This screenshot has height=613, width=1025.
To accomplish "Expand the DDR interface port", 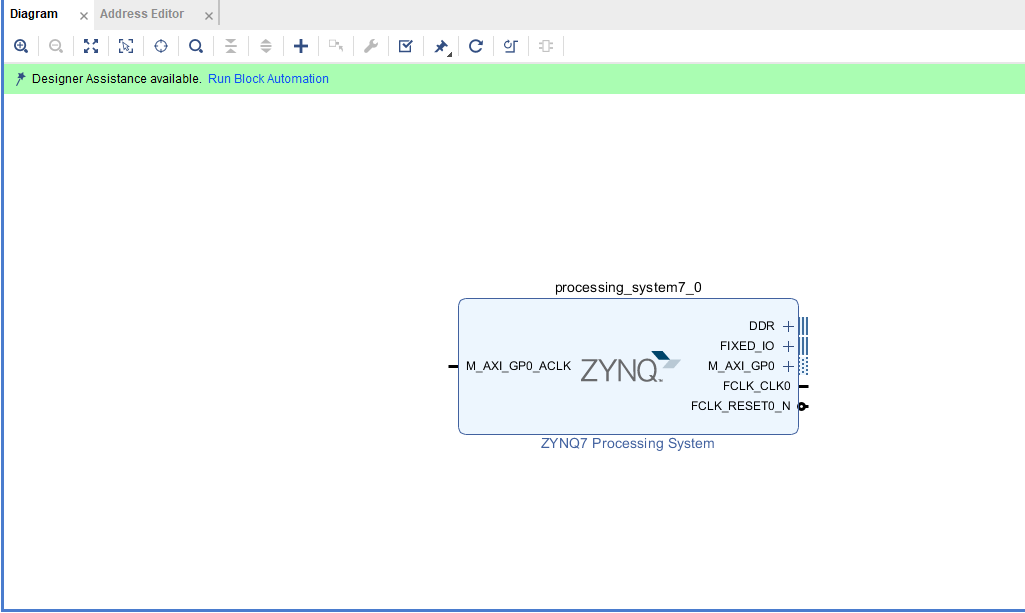I will pos(788,326).
